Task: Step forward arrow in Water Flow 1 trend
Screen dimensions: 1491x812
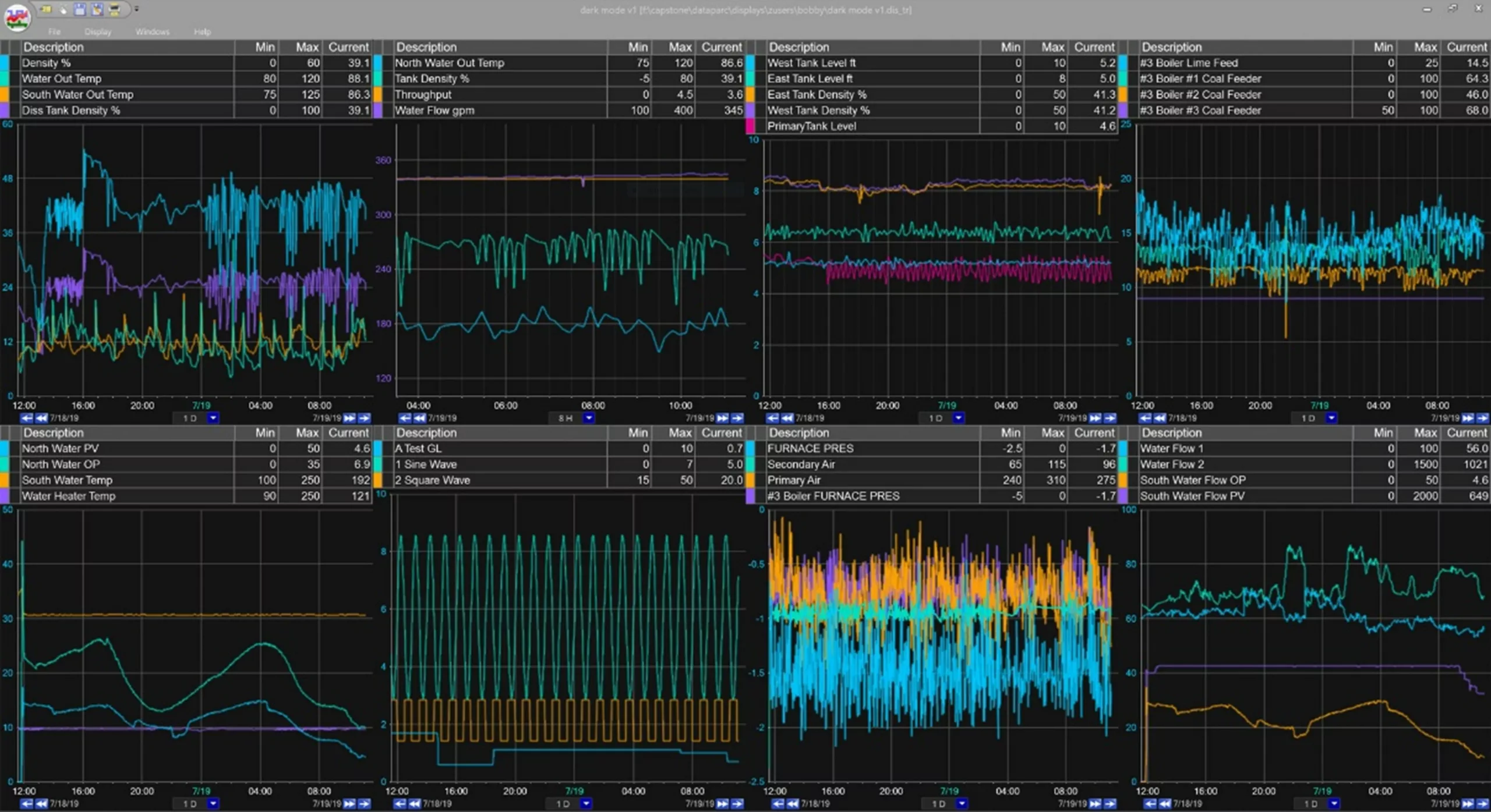Action: tap(1483, 804)
